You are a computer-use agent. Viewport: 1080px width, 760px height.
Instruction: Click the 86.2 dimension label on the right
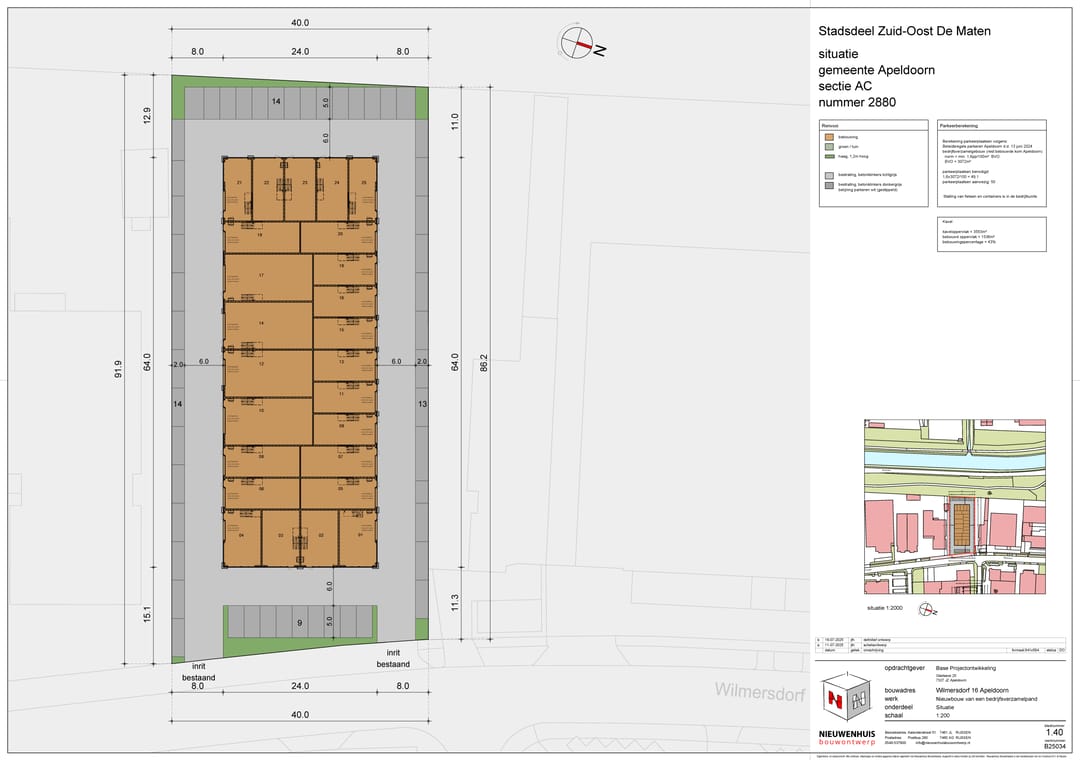pyautogui.click(x=484, y=363)
